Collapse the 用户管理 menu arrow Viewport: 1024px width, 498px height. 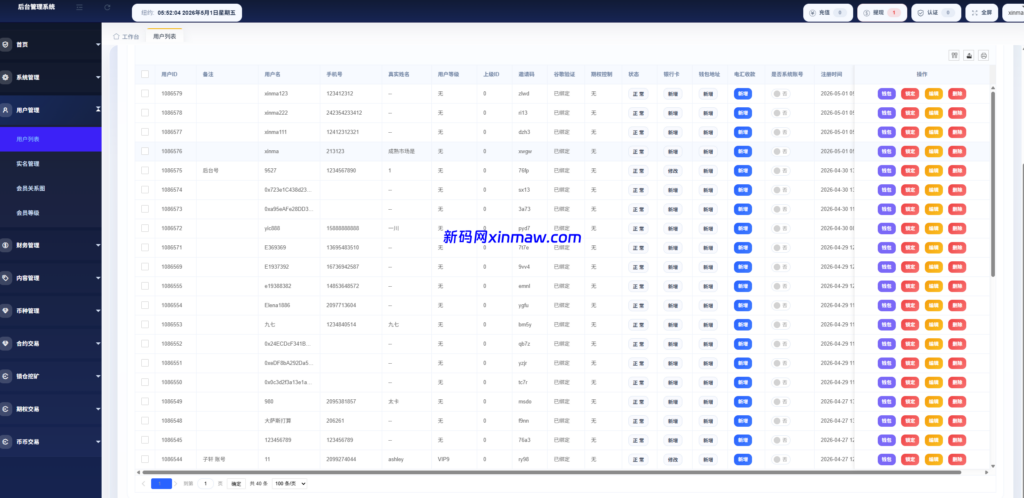(98, 110)
